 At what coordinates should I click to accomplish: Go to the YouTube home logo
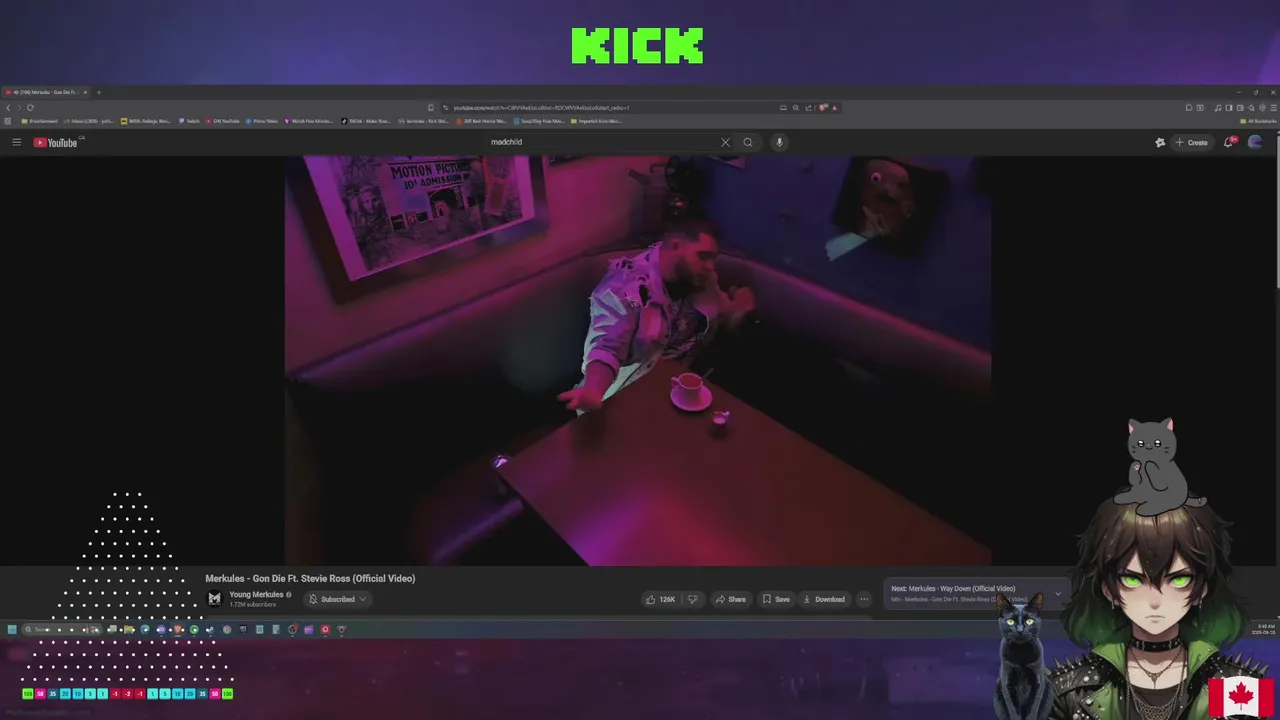[56, 142]
